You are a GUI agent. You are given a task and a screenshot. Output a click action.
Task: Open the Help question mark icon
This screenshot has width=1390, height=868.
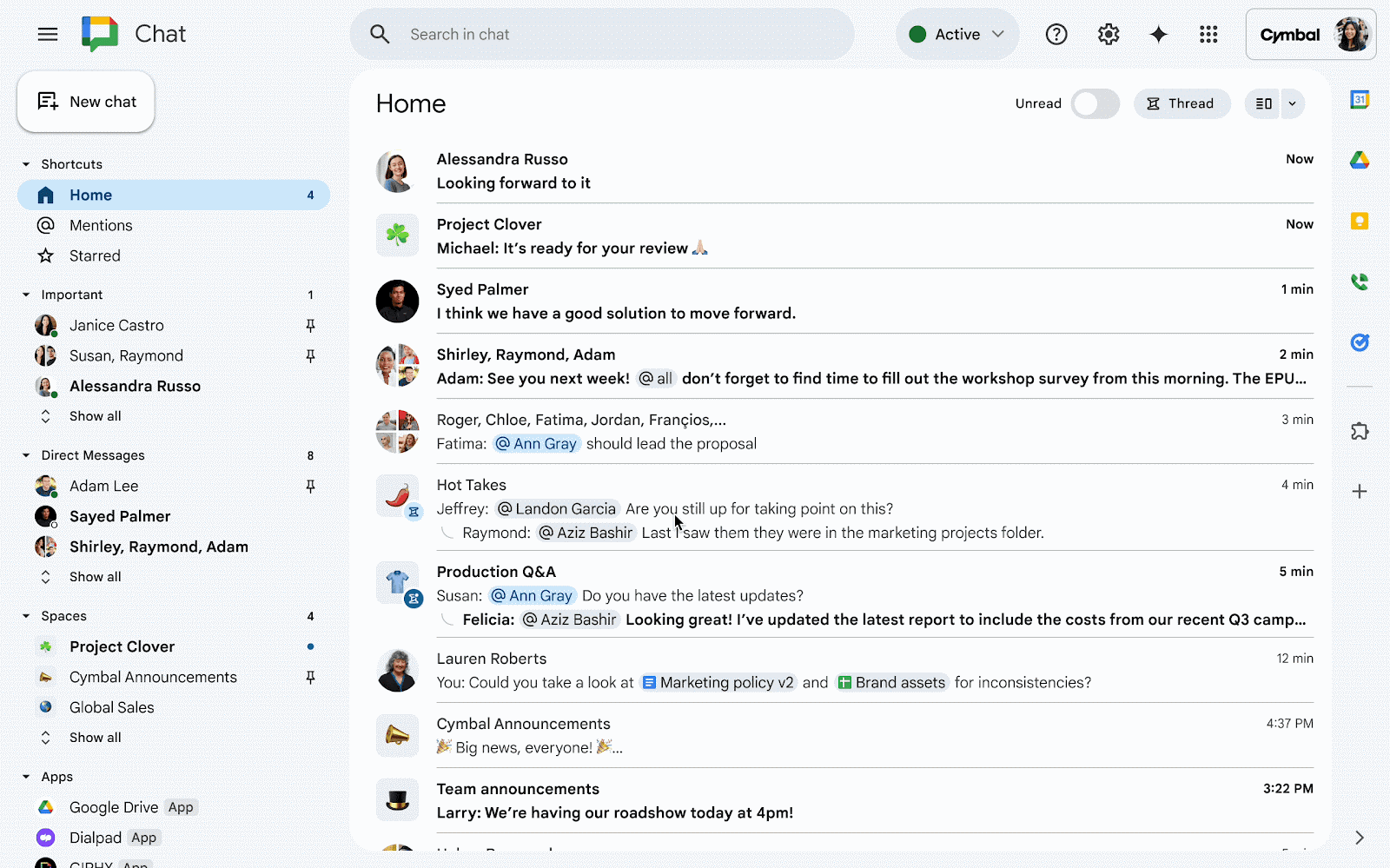pos(1056,34)
